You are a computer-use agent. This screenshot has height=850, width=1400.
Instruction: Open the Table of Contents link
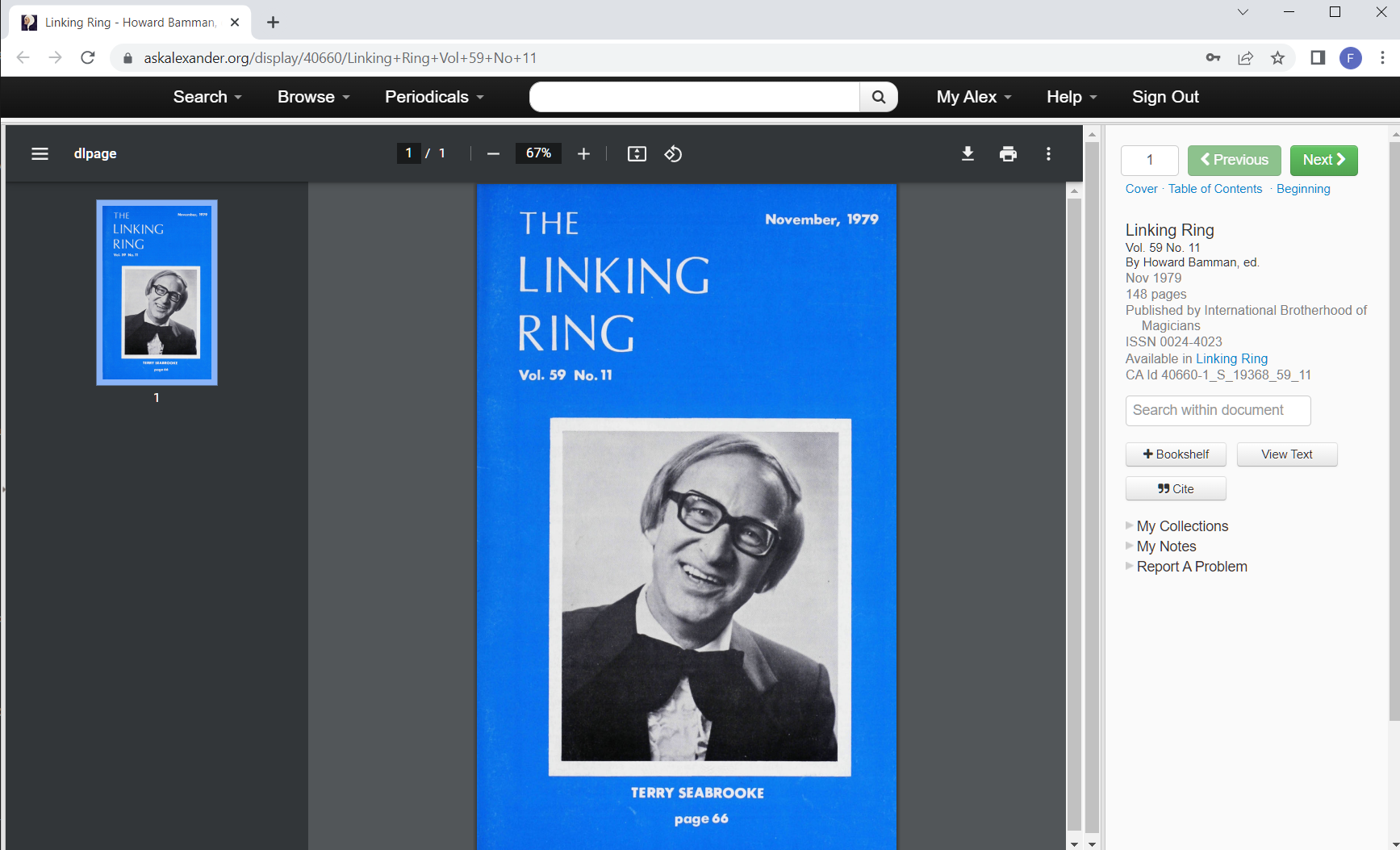point(1214,189)
